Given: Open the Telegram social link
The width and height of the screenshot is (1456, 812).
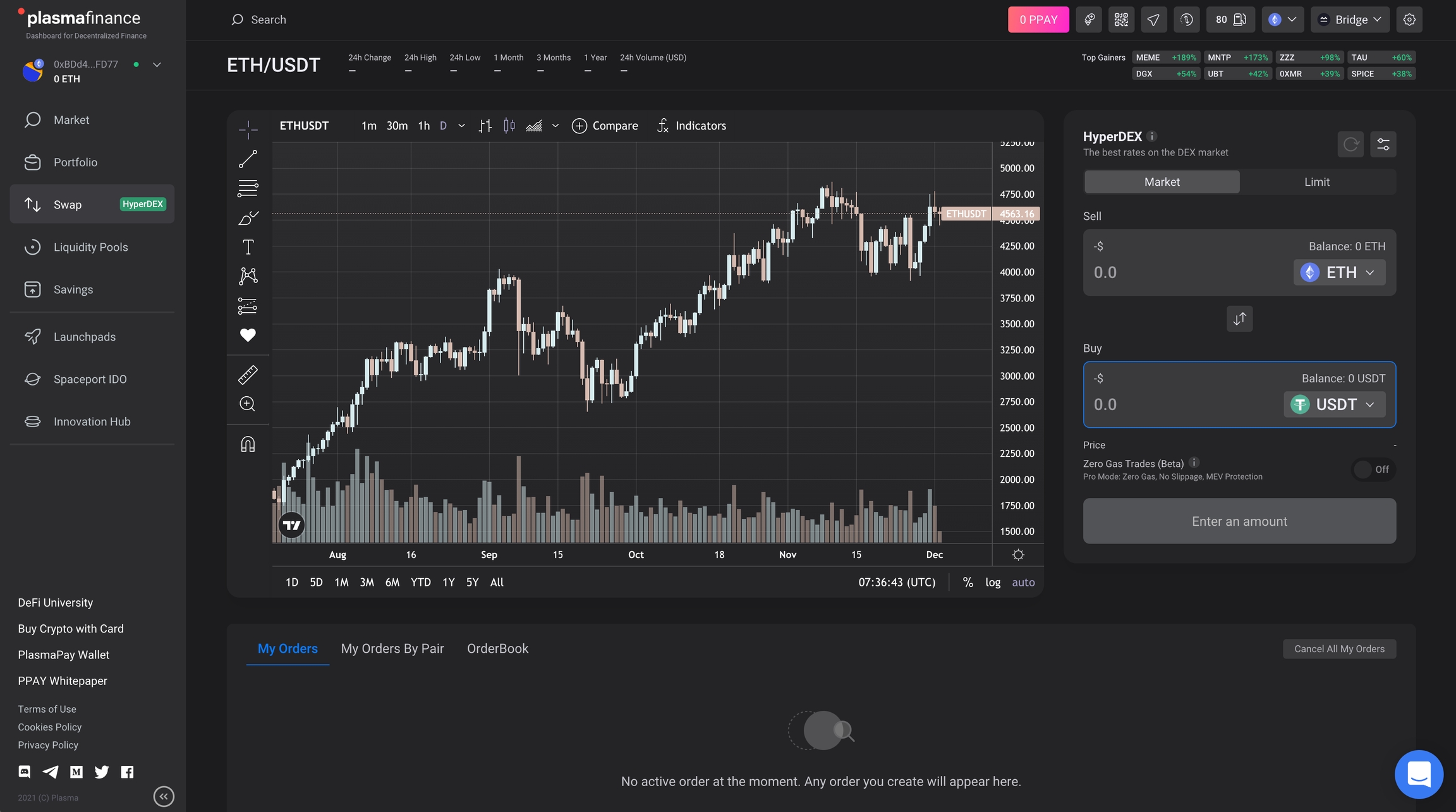Looking at the screenshot, I should (51, 772).
